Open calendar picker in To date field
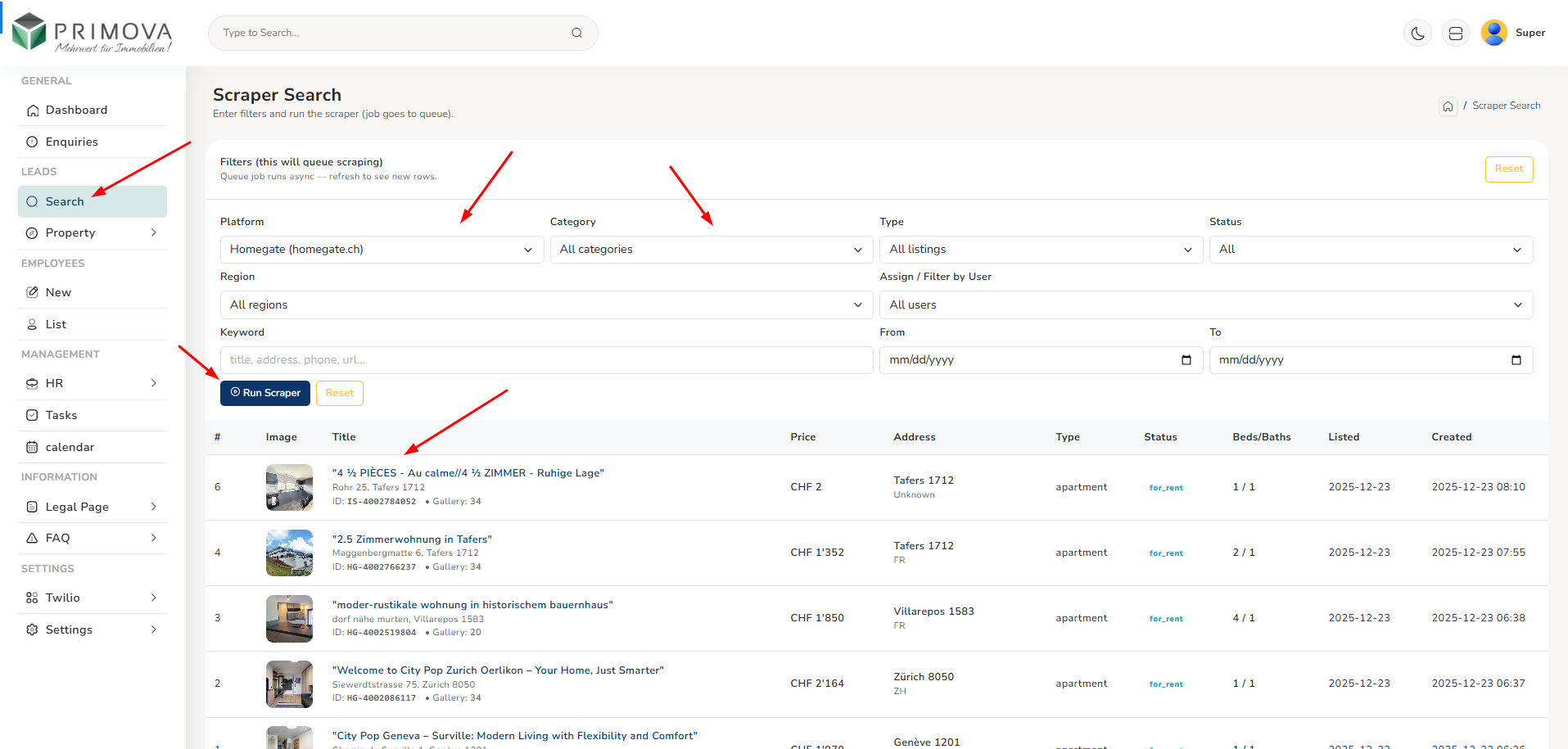 coord(1516,360)
